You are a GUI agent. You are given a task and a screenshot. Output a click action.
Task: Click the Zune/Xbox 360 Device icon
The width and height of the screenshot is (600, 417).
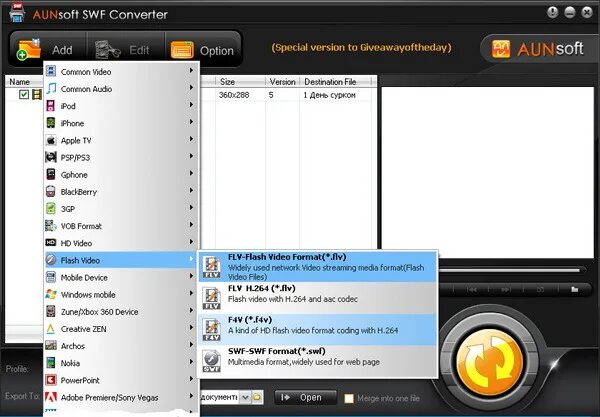tap(51, 311)
